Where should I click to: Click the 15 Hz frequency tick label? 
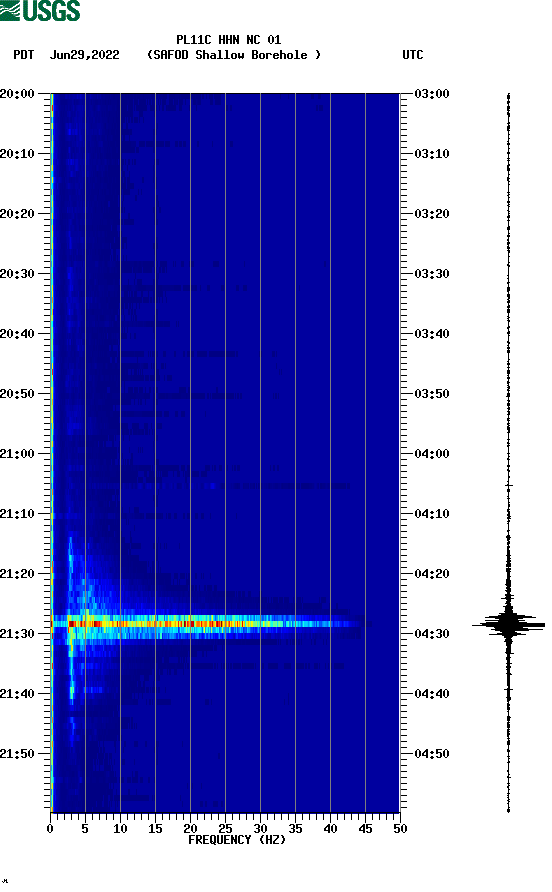[155, 828]
